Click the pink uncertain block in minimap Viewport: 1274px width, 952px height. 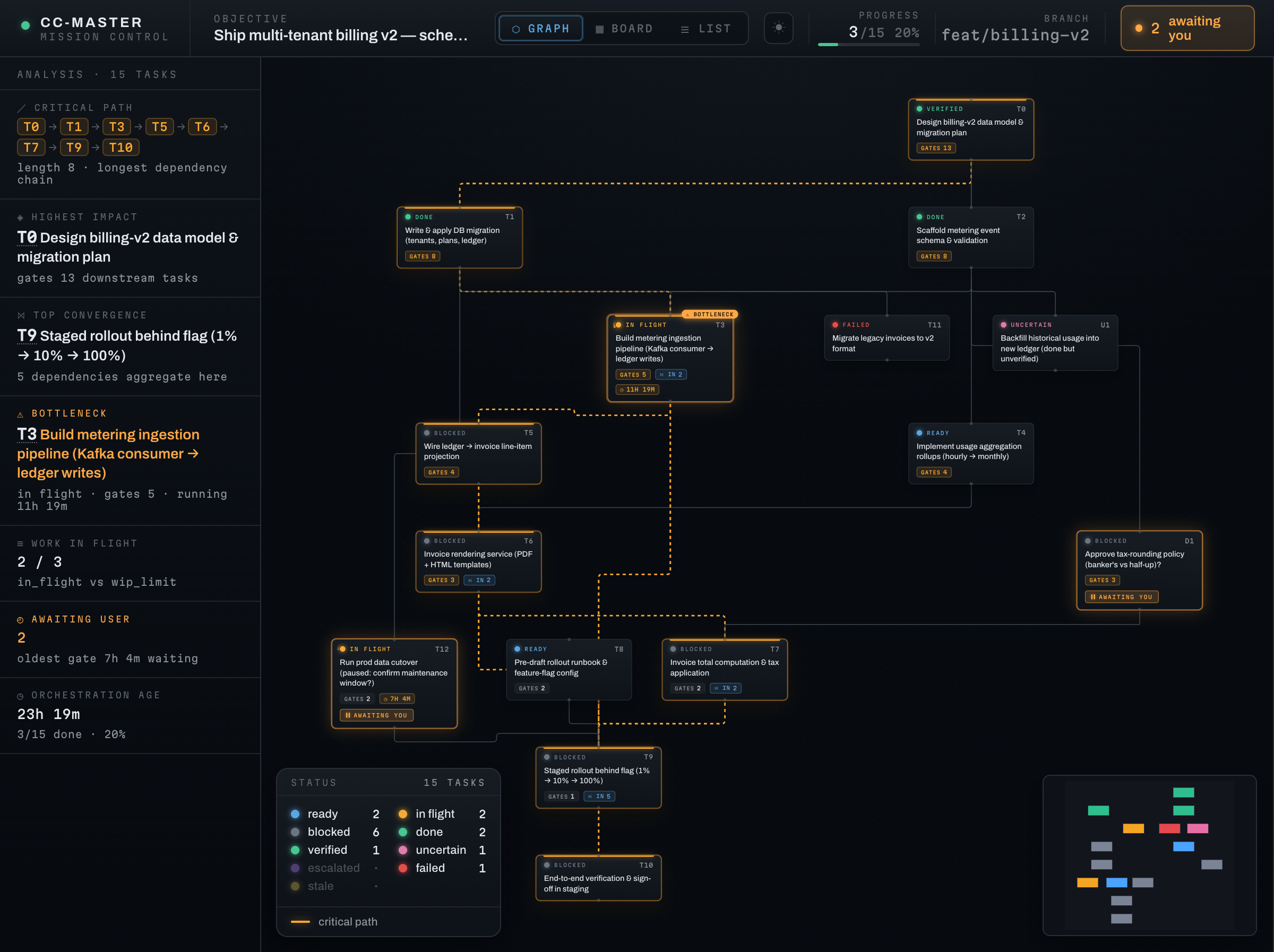pos(1198,829)
